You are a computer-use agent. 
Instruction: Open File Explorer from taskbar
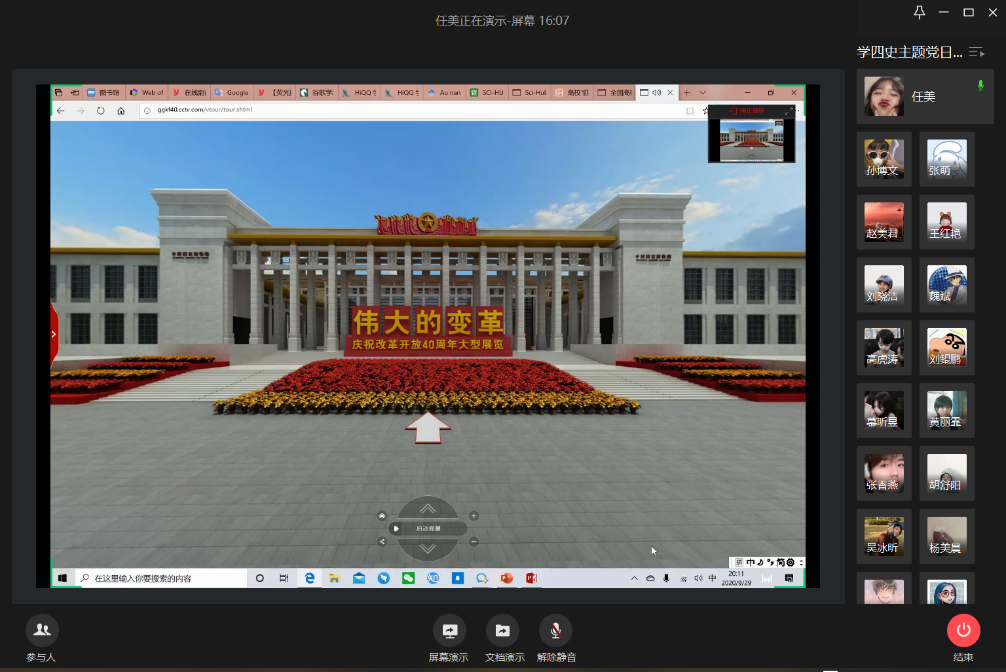pos(334,578)
